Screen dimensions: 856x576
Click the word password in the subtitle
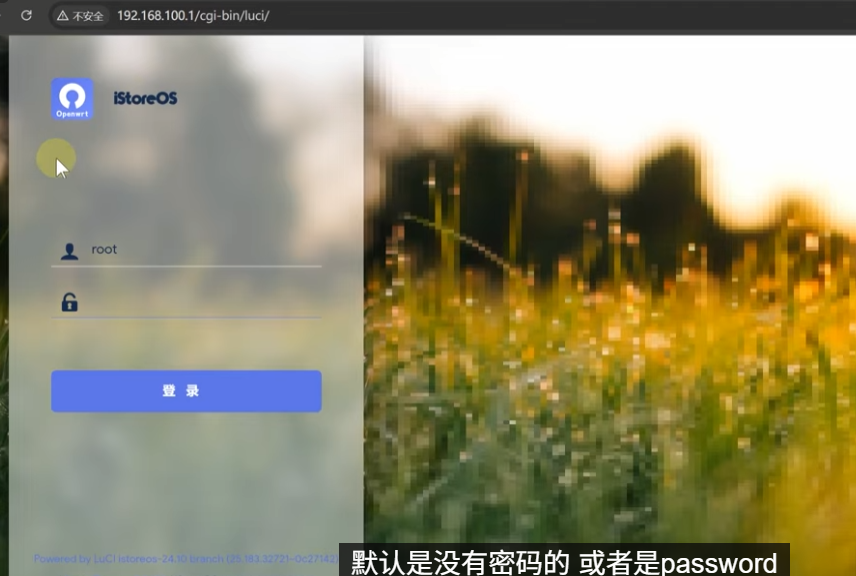click(x=718, y=561)
